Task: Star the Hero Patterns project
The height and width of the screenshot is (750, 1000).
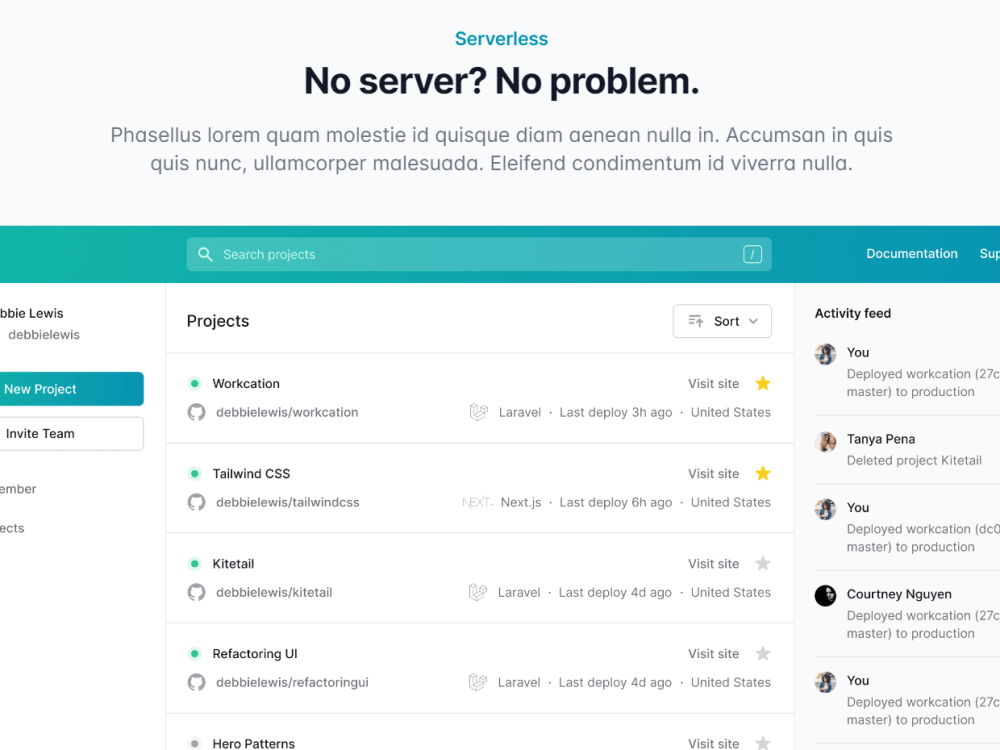Action: (763, 743)
